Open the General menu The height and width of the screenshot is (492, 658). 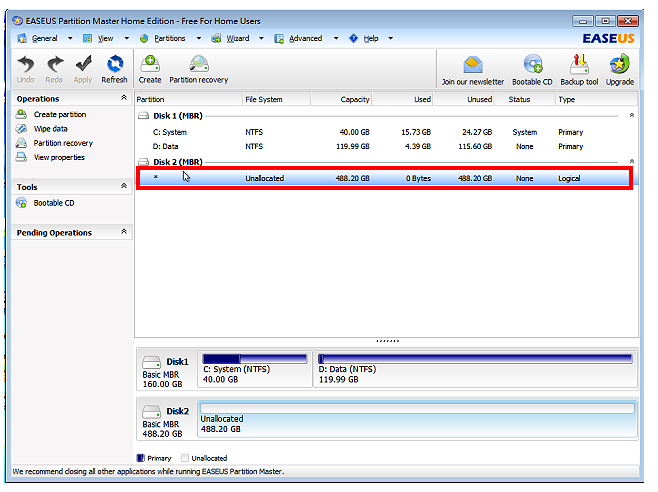point(44,38)
